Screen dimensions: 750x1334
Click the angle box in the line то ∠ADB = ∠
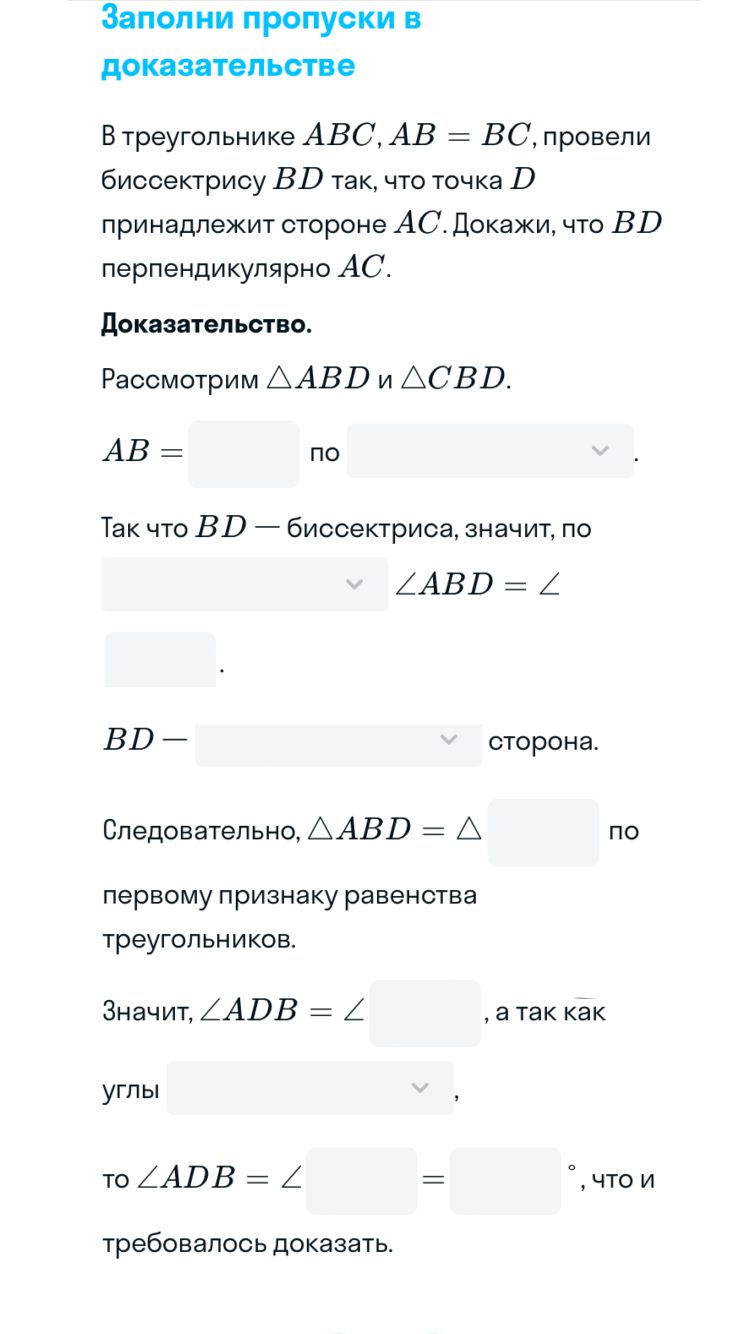click(362, 1180)
